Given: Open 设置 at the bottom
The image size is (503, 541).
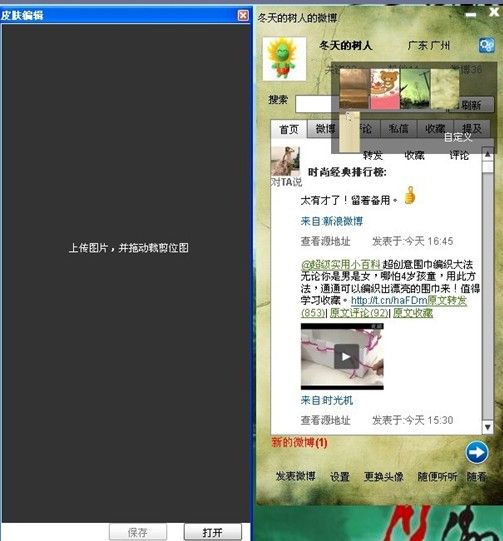Looking at the screenshot, I should (340, 476).
